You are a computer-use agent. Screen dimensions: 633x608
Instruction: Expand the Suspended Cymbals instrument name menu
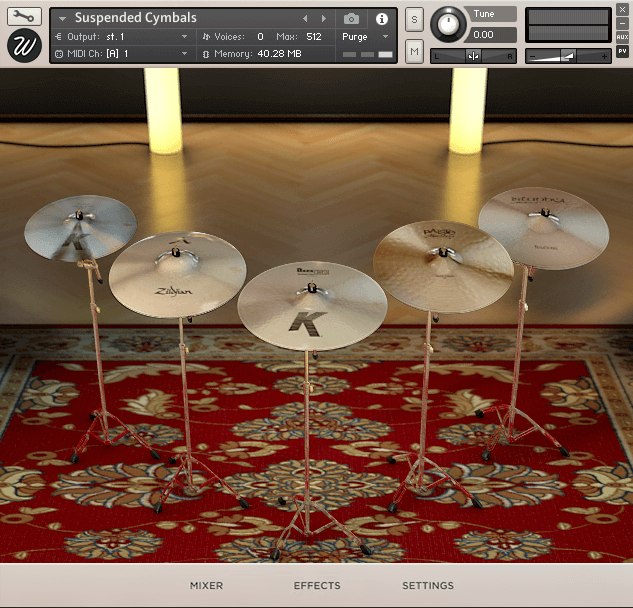[62, 18]
